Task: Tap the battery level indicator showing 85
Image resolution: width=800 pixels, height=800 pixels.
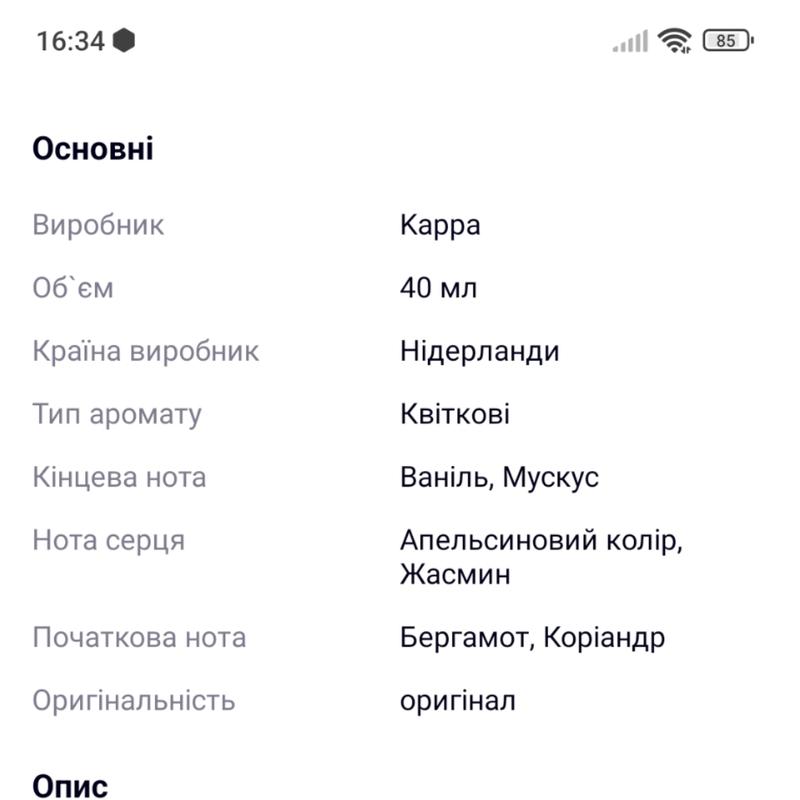Action: [x=728, y=41]
